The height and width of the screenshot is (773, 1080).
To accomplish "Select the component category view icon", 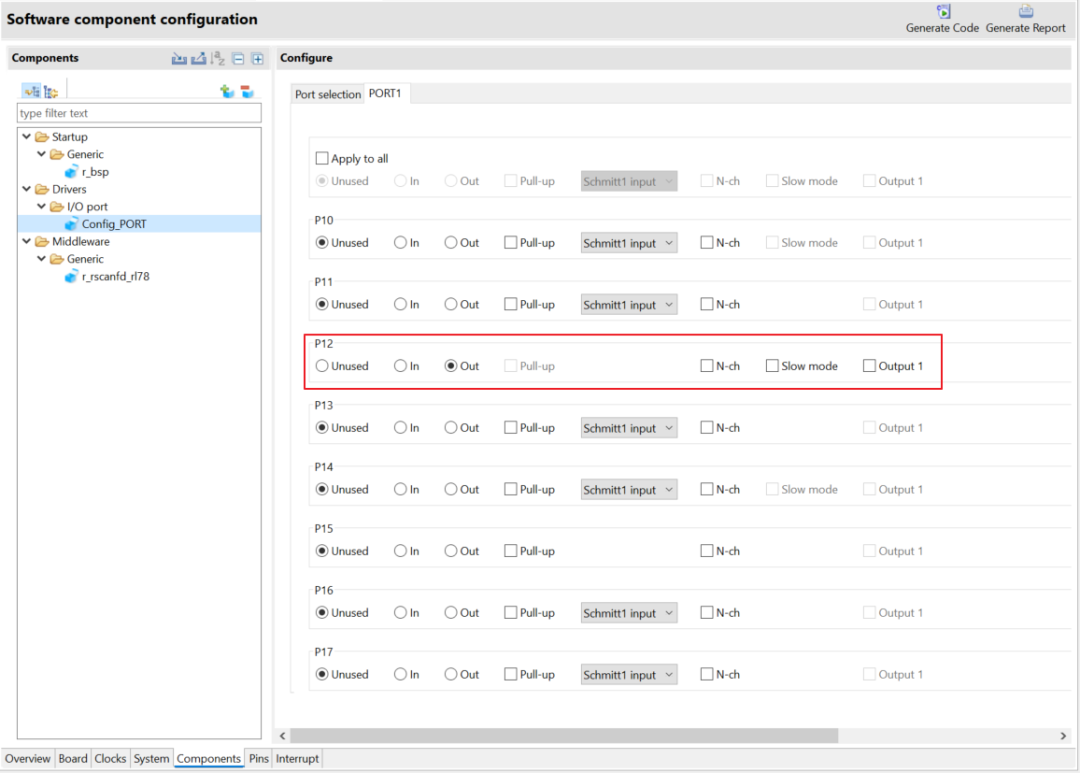I will pyautogui.click(x=32, y=91).
